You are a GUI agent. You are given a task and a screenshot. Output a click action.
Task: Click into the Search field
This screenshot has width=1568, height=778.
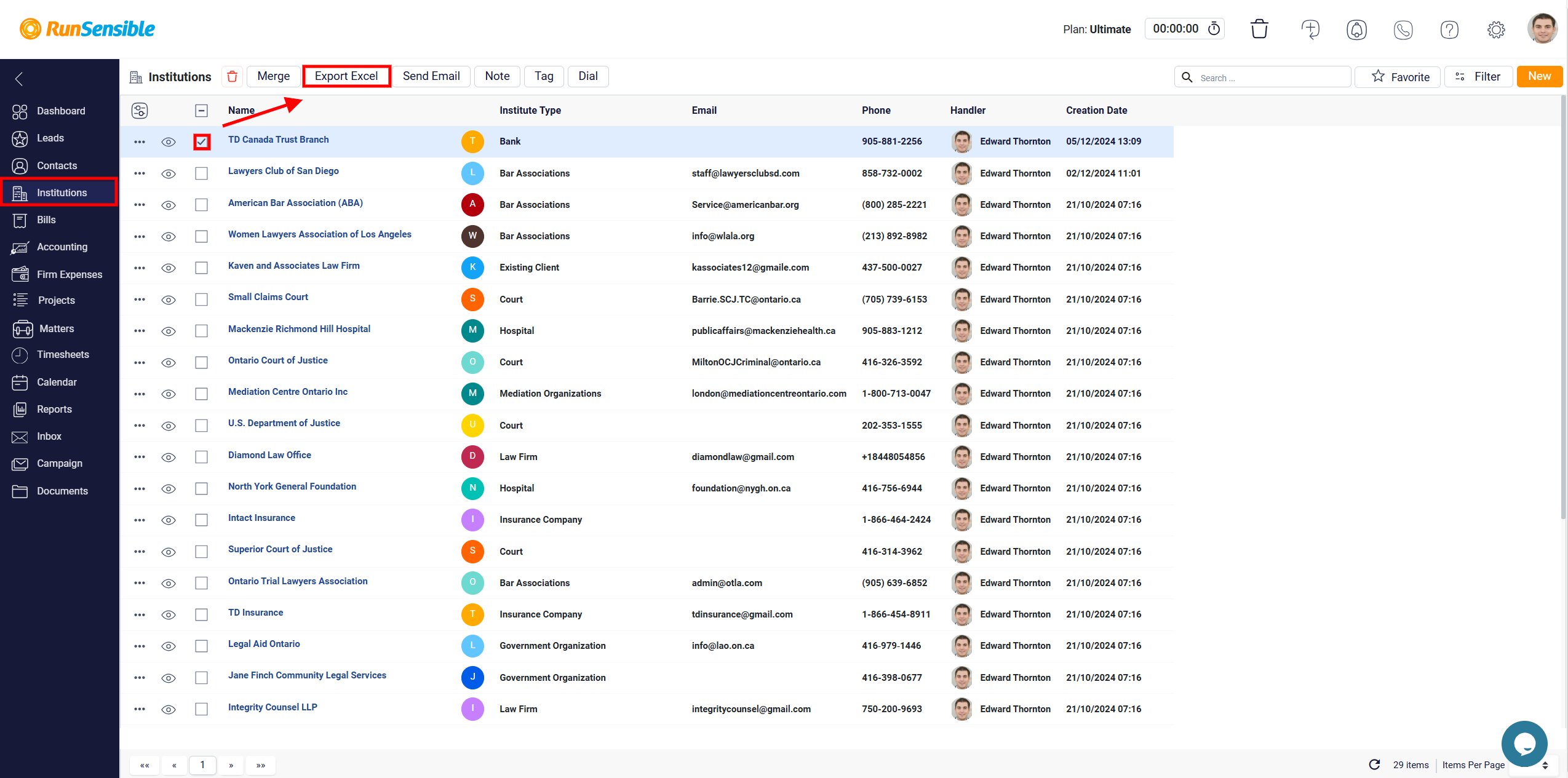(1262, 77)
